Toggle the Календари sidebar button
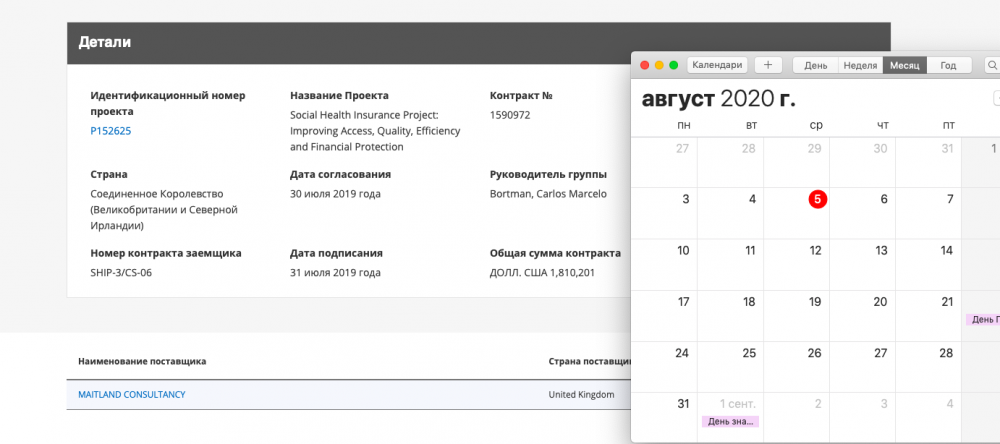The height and width of the screenshot is (444, 1000). click(717, 65)
